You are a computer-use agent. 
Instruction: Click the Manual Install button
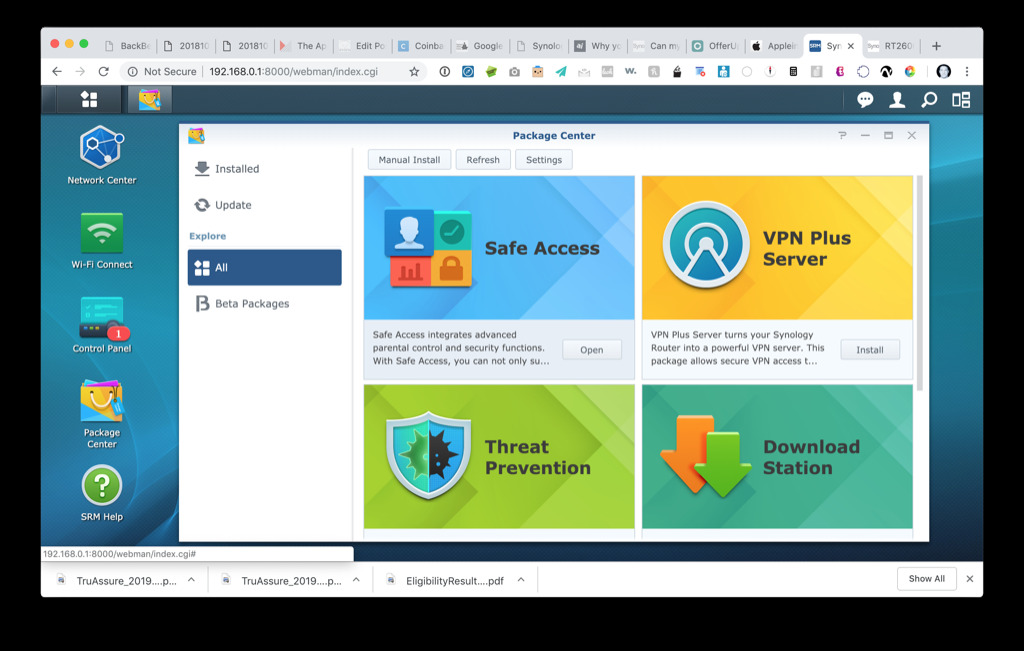(x=409, y=159)
